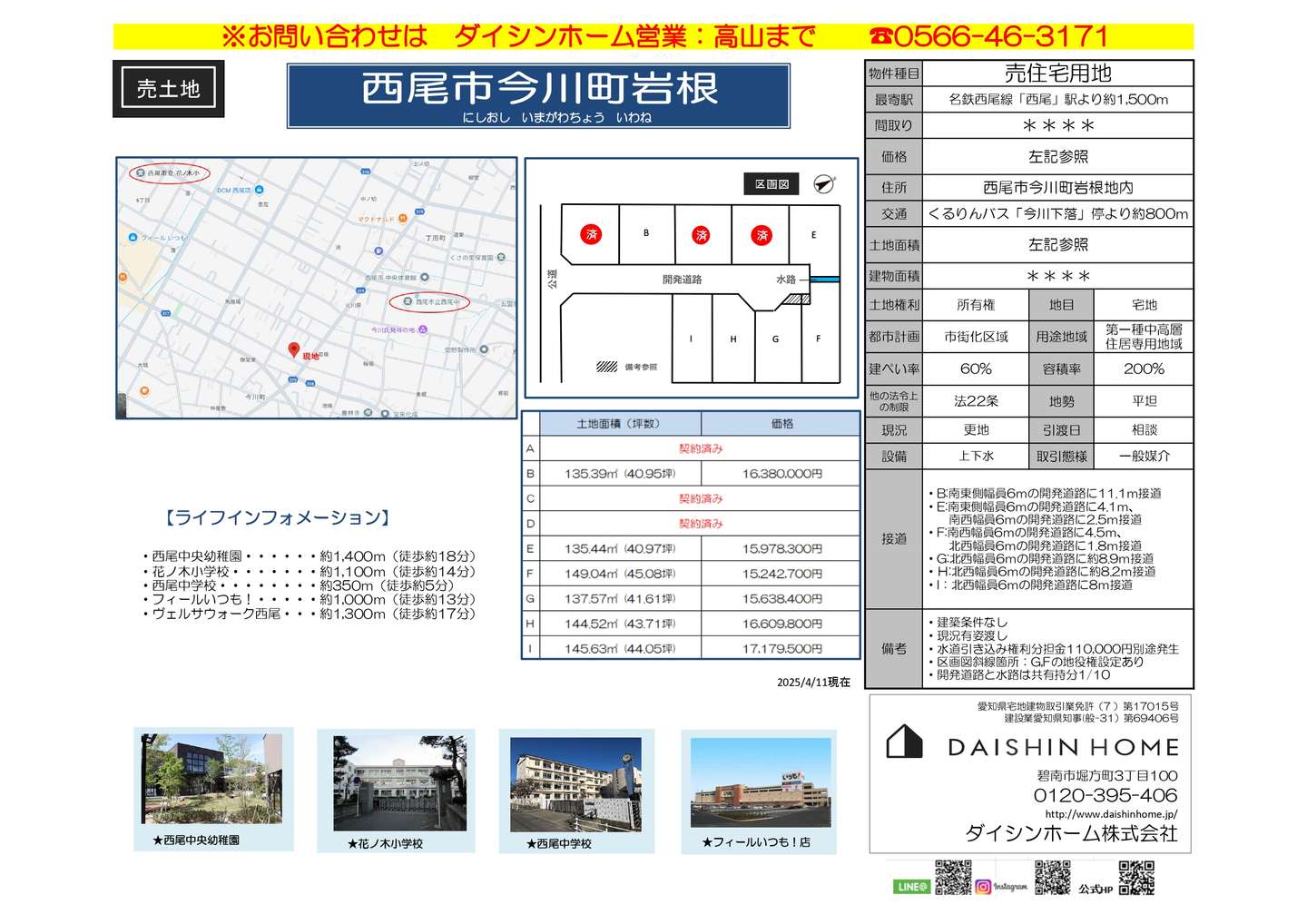The width and height of the screenshot is (1307, 924).
Task: Click plot I price 17,179,500円
Action: pyautogui.click(x=781, y=649)
